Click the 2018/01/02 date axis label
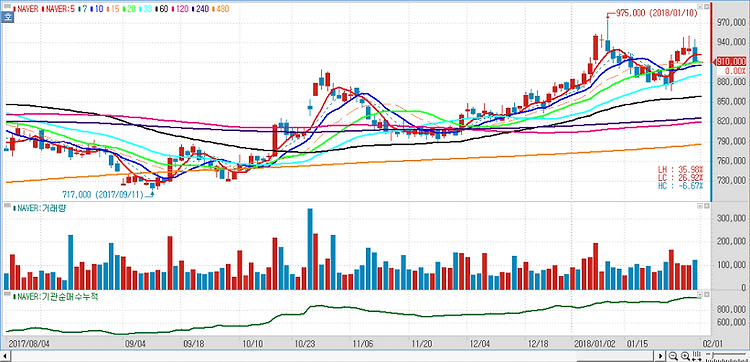 [595, 344]
